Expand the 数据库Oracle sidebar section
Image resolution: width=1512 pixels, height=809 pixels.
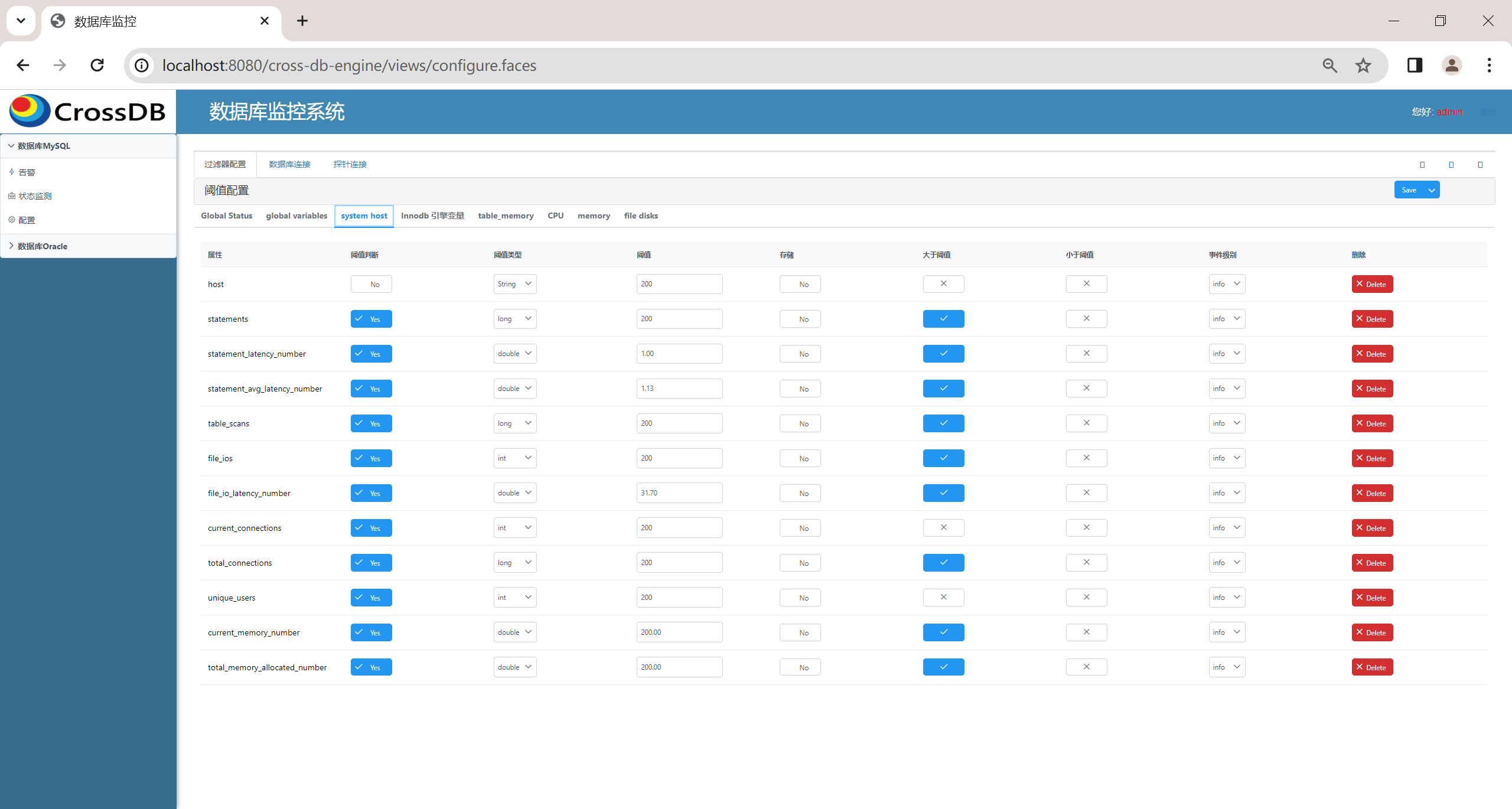[x=43, y=246]
